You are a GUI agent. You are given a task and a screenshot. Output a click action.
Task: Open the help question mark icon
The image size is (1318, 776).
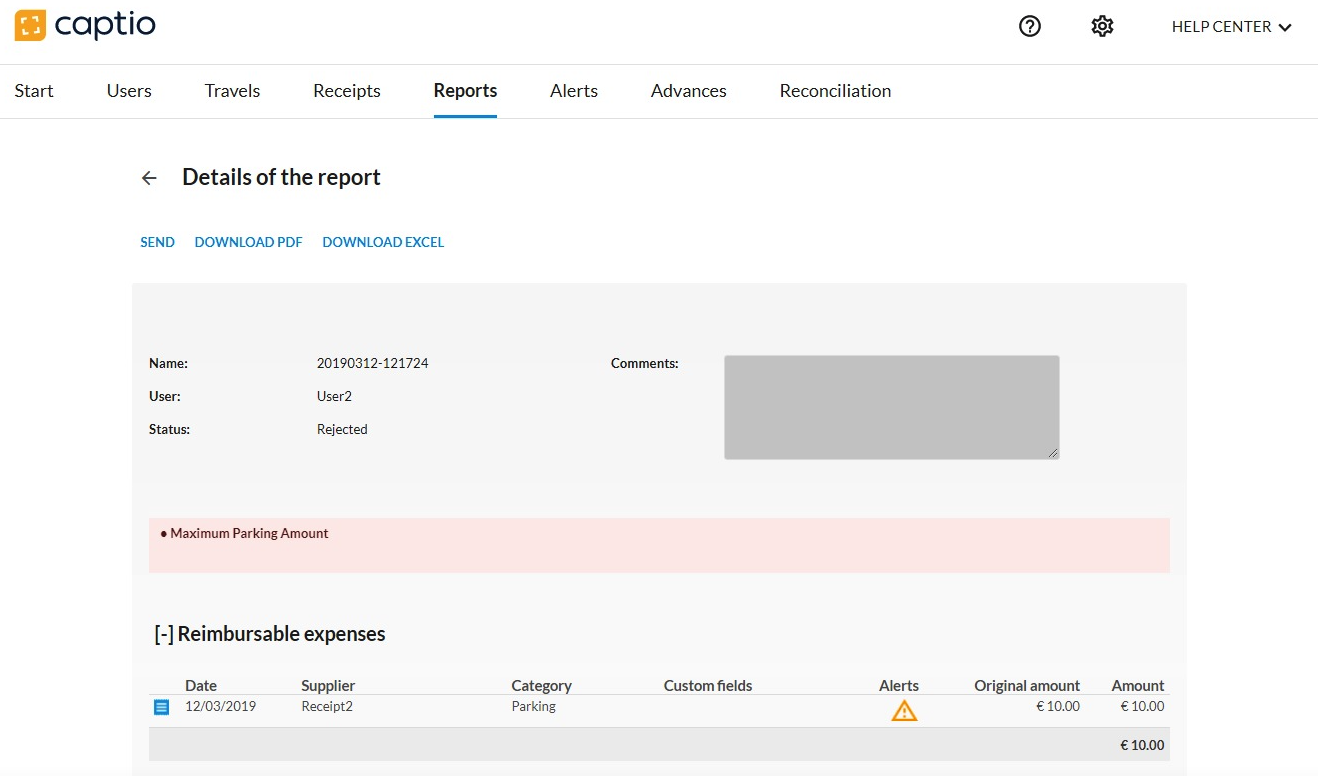[1029, 27]
